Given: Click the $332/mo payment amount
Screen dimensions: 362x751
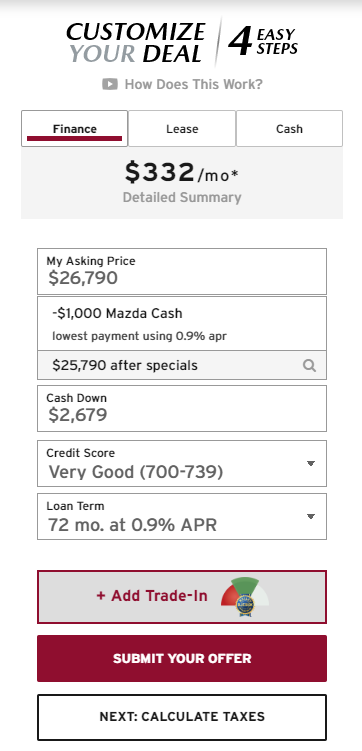Looking at the screenshot, I should [181, 173].
